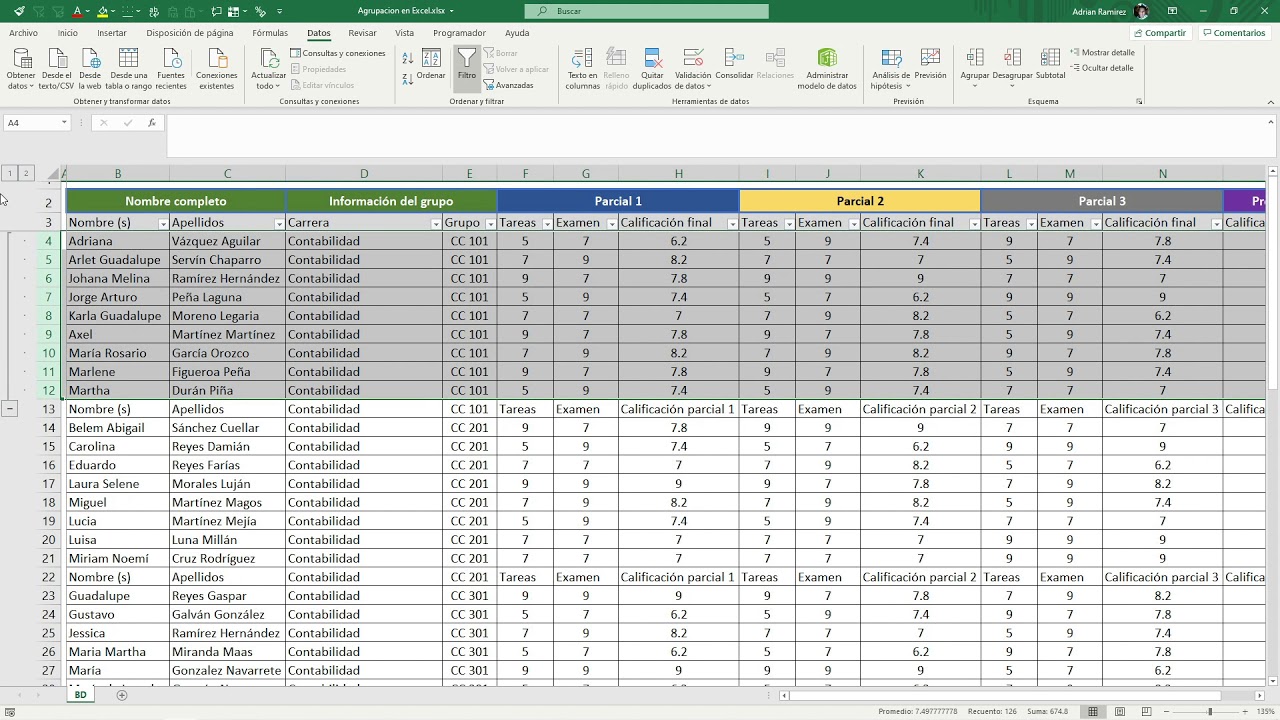The width and height of the screenshot is (1280, 720).
Task: Click the 135% zoom level
Action: 1264,711
